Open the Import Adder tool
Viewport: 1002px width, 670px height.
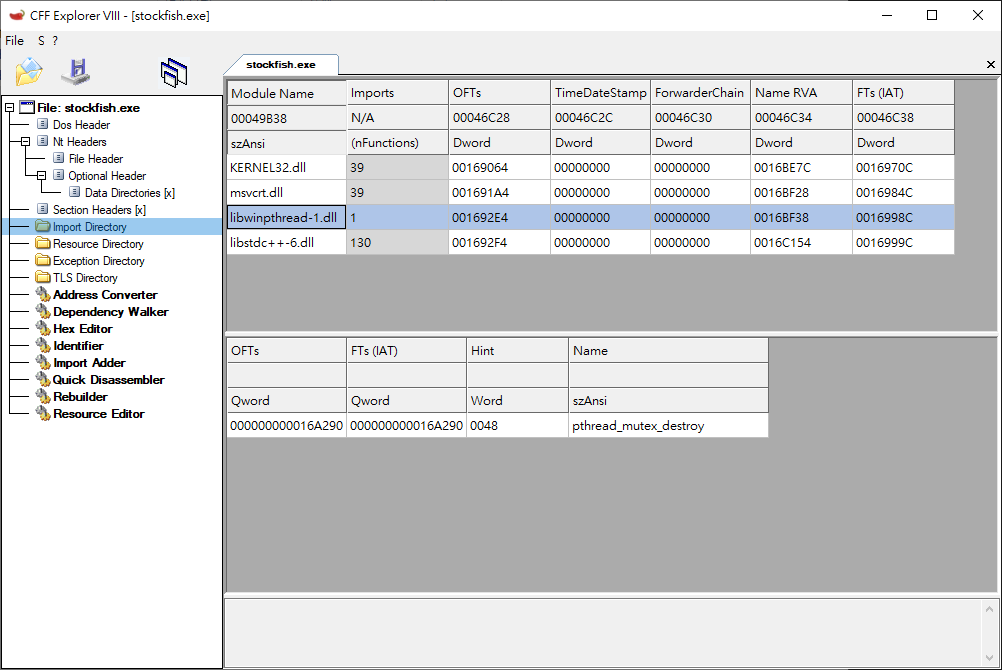(89, 363)
